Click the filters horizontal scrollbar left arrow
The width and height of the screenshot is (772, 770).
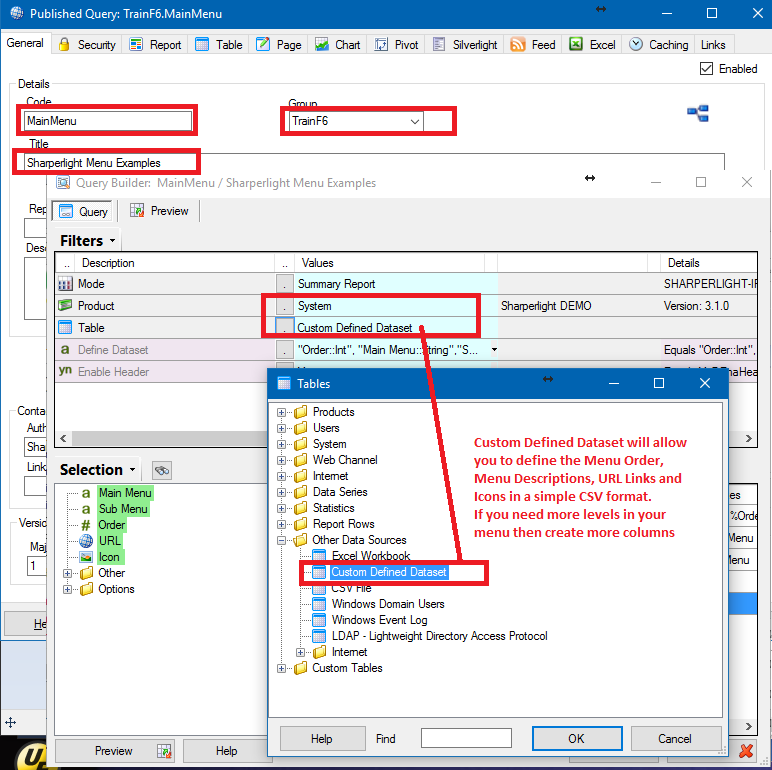[63, 438]
